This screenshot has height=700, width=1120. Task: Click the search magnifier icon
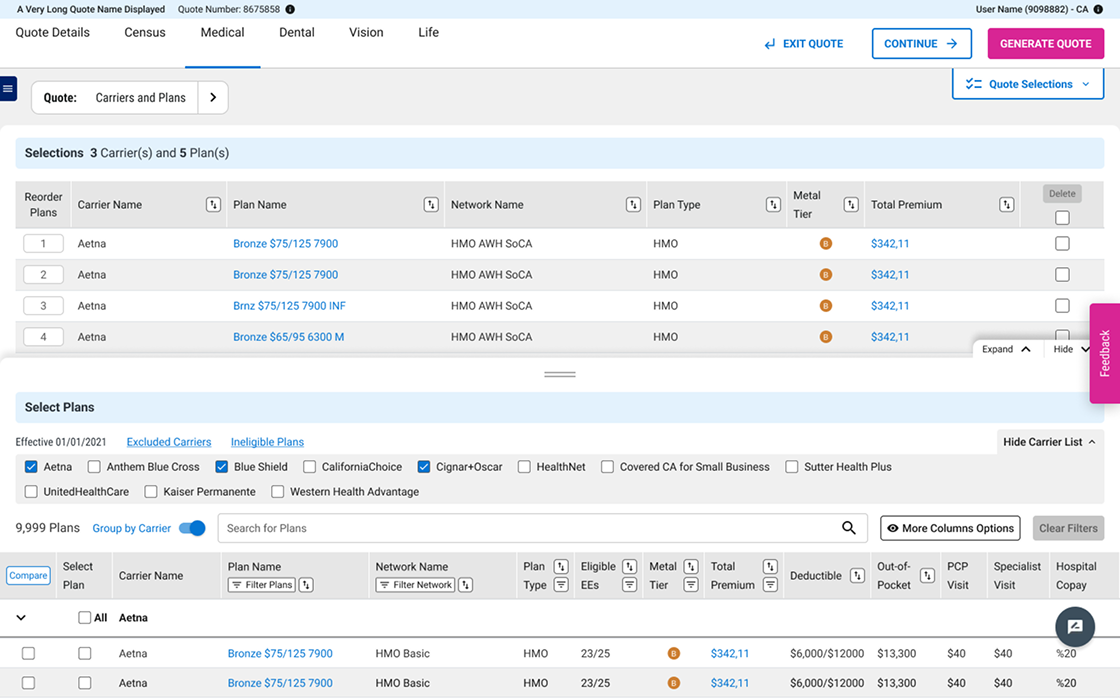coord(849,528)
